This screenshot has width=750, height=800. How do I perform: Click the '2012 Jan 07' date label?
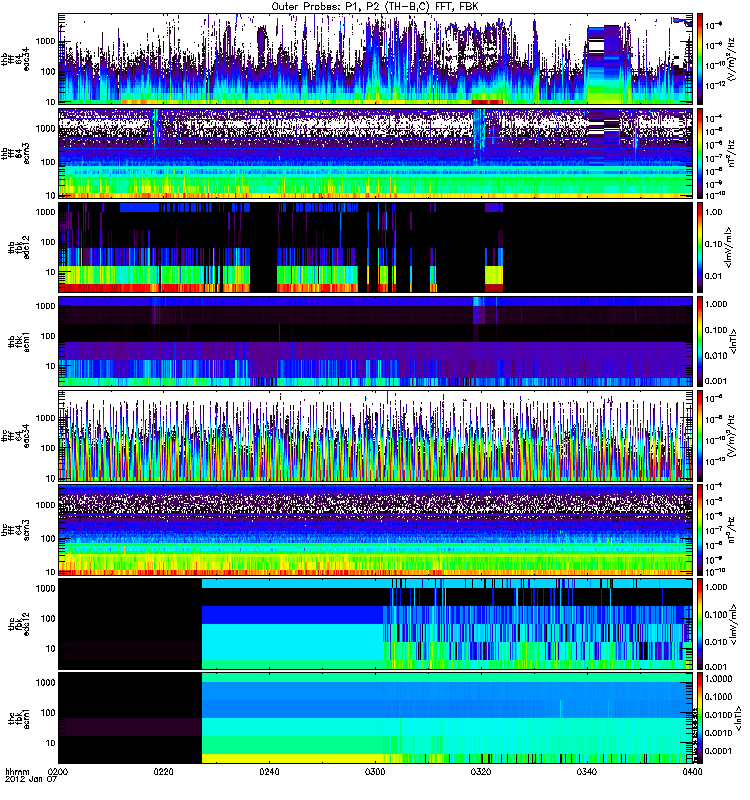[x=22, y=782]
